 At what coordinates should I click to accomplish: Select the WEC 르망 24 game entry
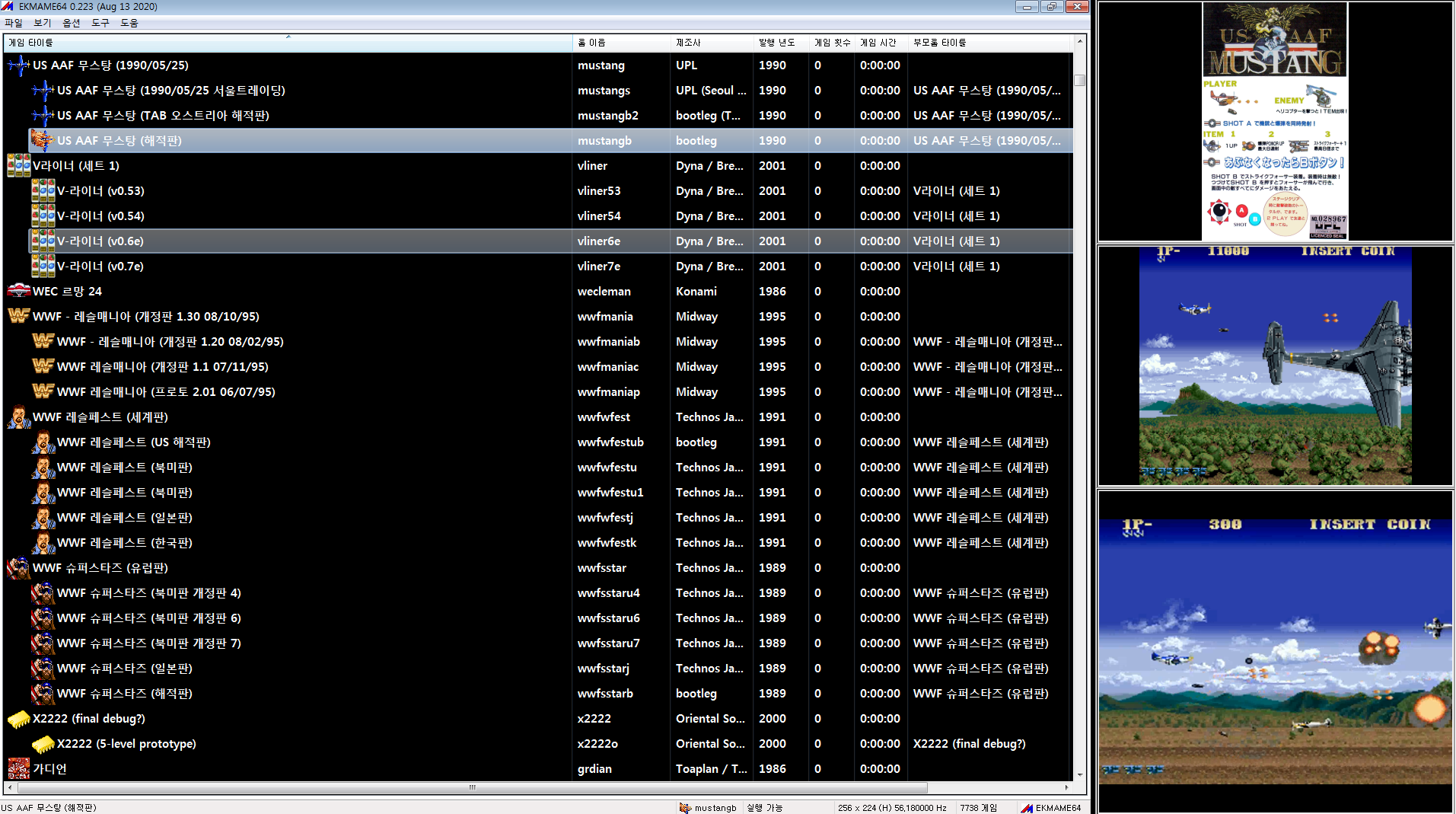538,292
